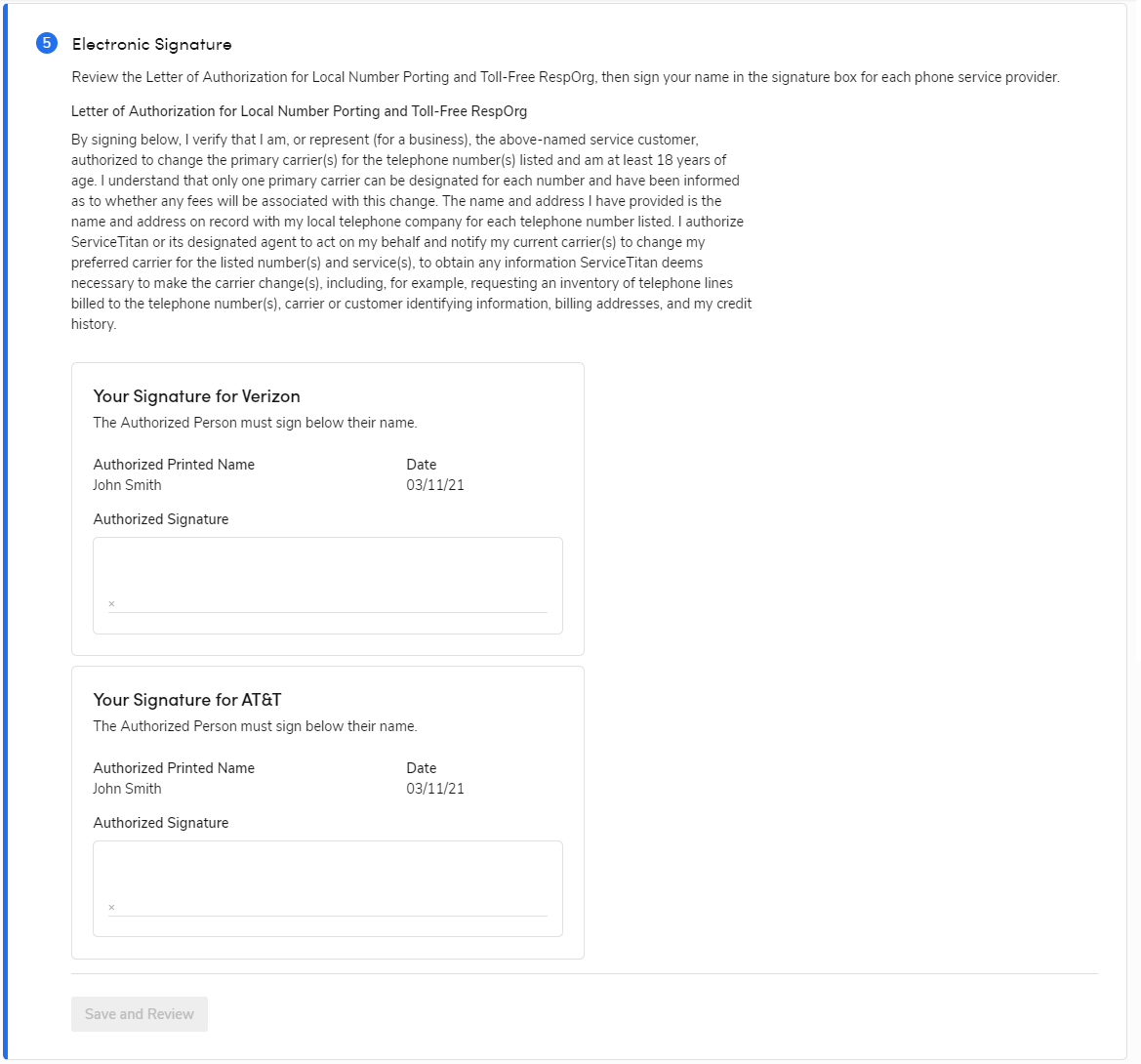Click John Smith name in AT&T card
Screen dimensions: 1141x1064
pyautogui.click(x=127, y=789)
